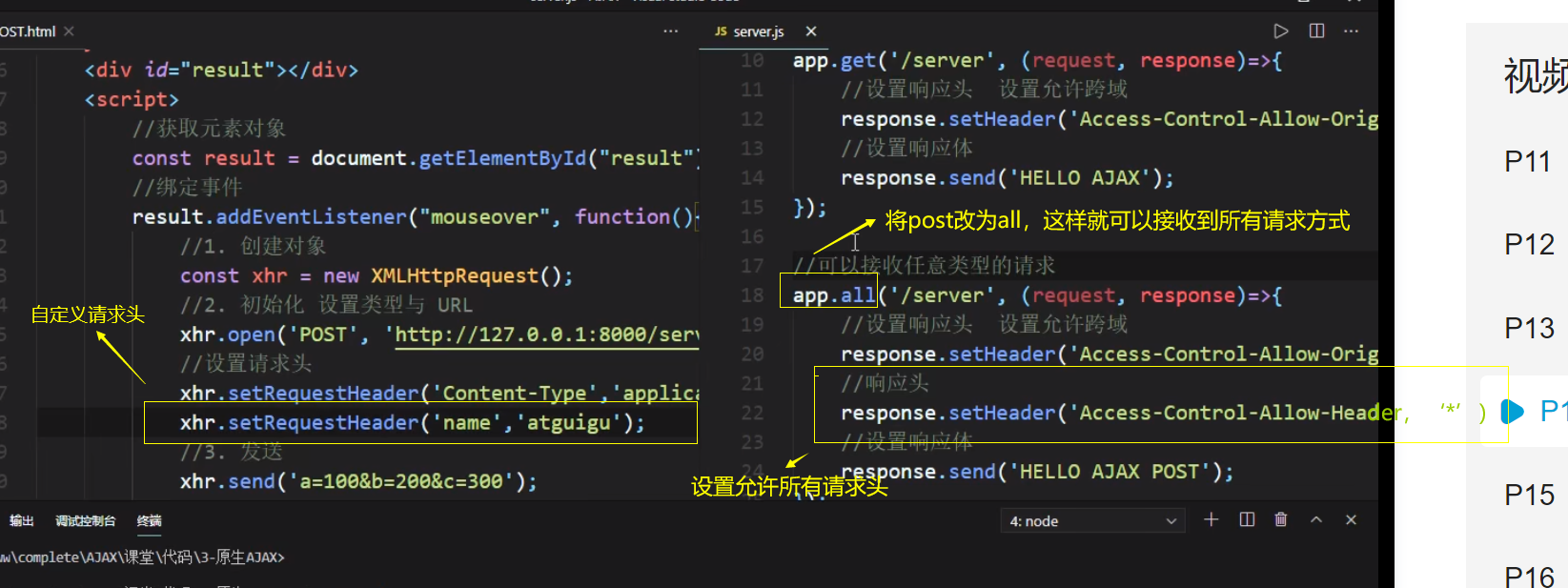Run the code with the play icon

click(x=1281, y=31)
